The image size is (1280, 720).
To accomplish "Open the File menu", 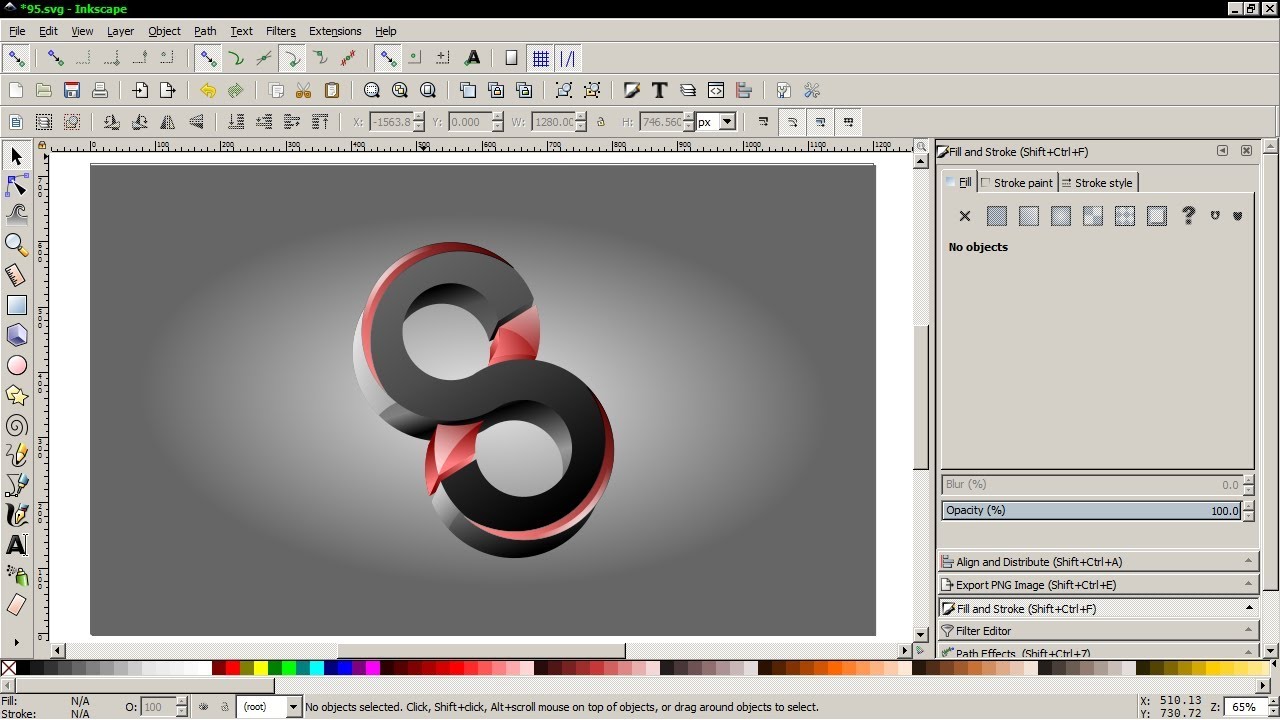I will (17, 31).
